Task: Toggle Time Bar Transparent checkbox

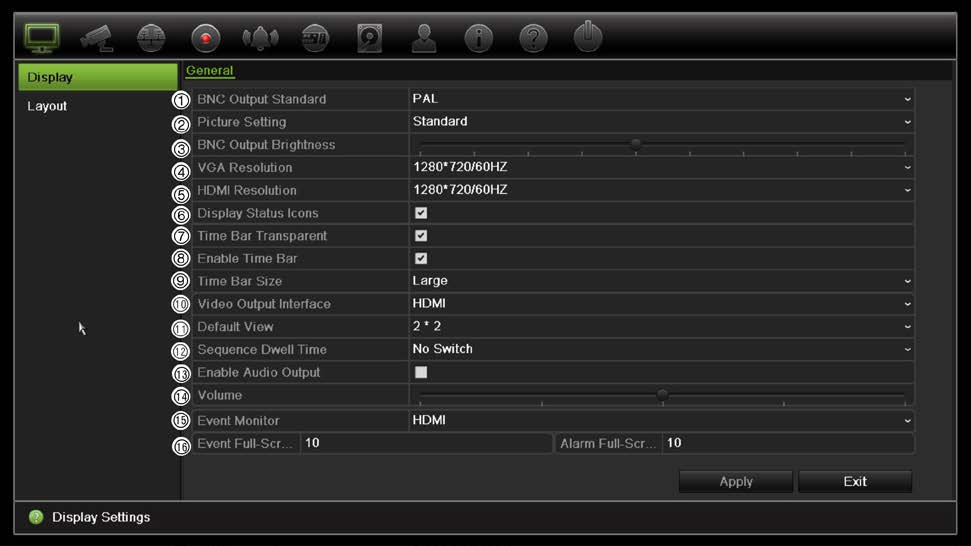Action: (x=421, y=236)
